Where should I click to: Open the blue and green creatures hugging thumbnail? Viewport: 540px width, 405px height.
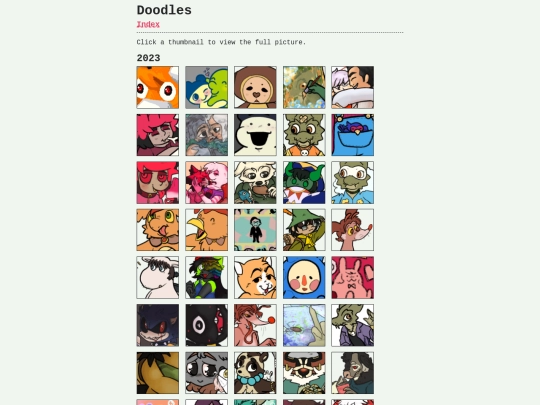(x=207, y=87)
